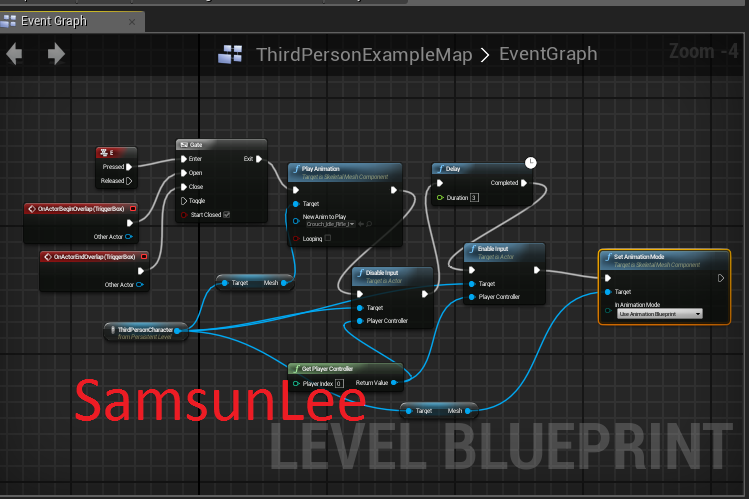
Task: Select the E key input node header
Action: (x=116, y=153)
